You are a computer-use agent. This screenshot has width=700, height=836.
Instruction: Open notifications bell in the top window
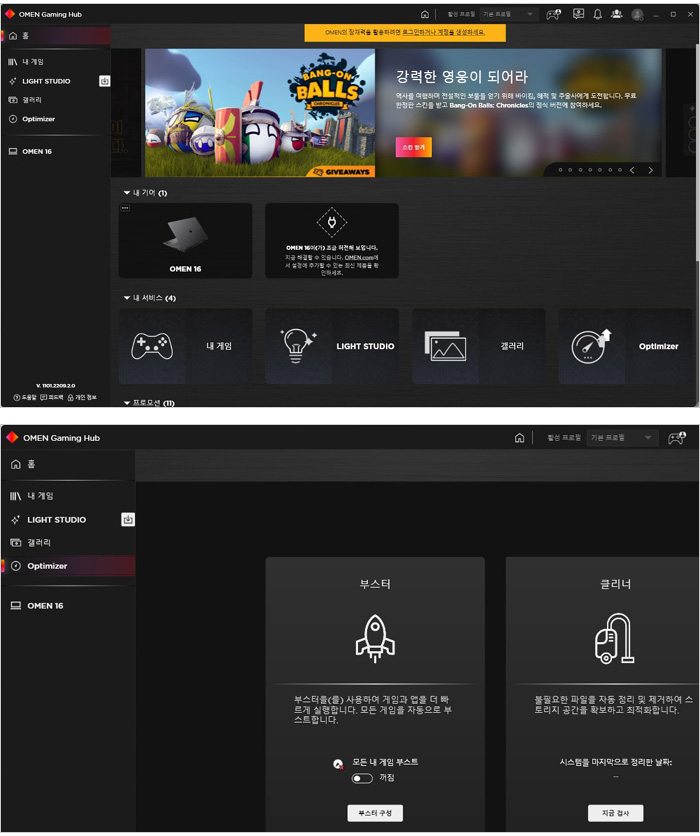click(x=598, y=14)
